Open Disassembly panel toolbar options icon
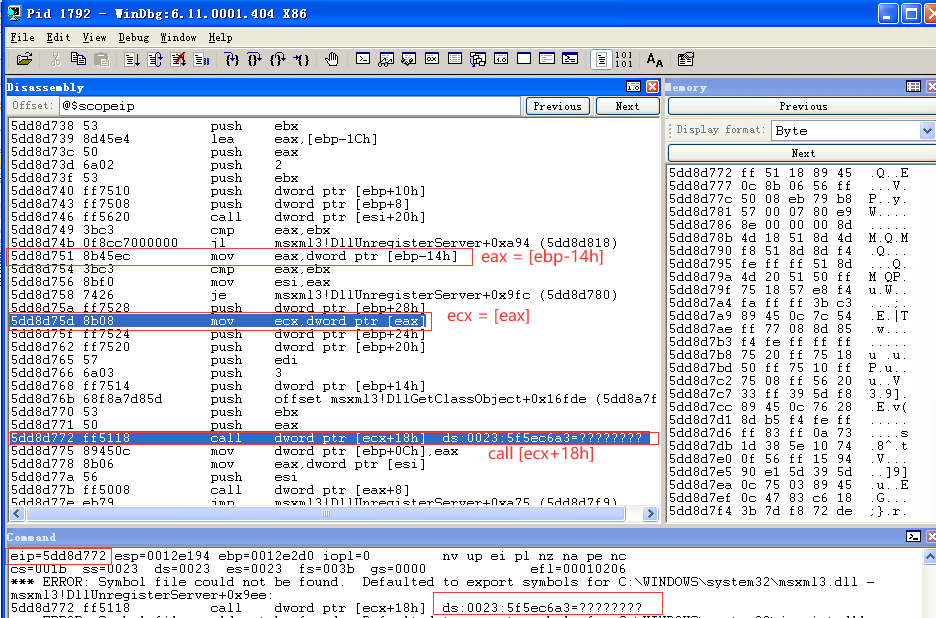The image size is (936, 618). 633,87
